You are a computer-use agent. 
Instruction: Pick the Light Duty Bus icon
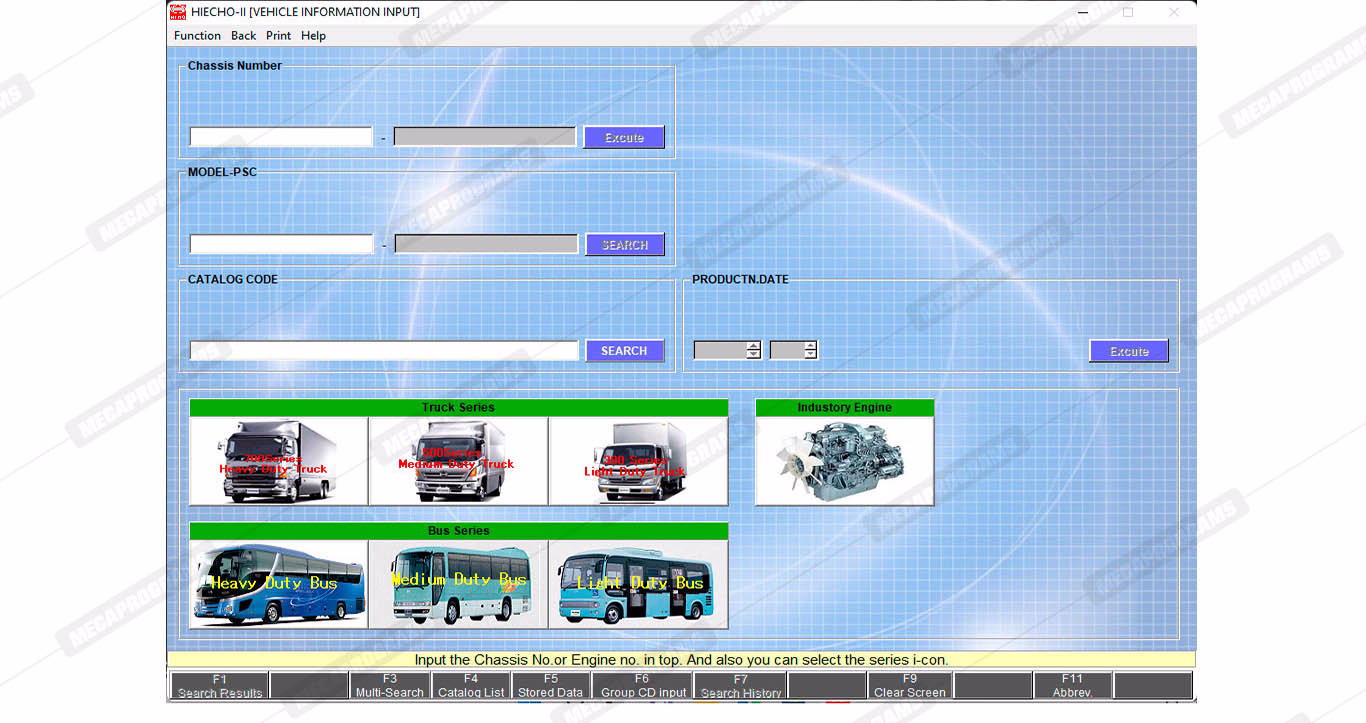point(638,585)
